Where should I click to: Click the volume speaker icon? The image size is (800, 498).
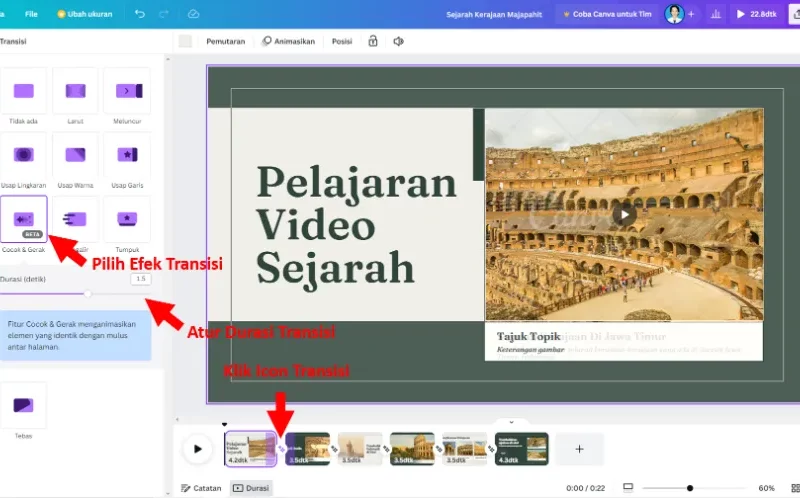(x=398, y=41)
